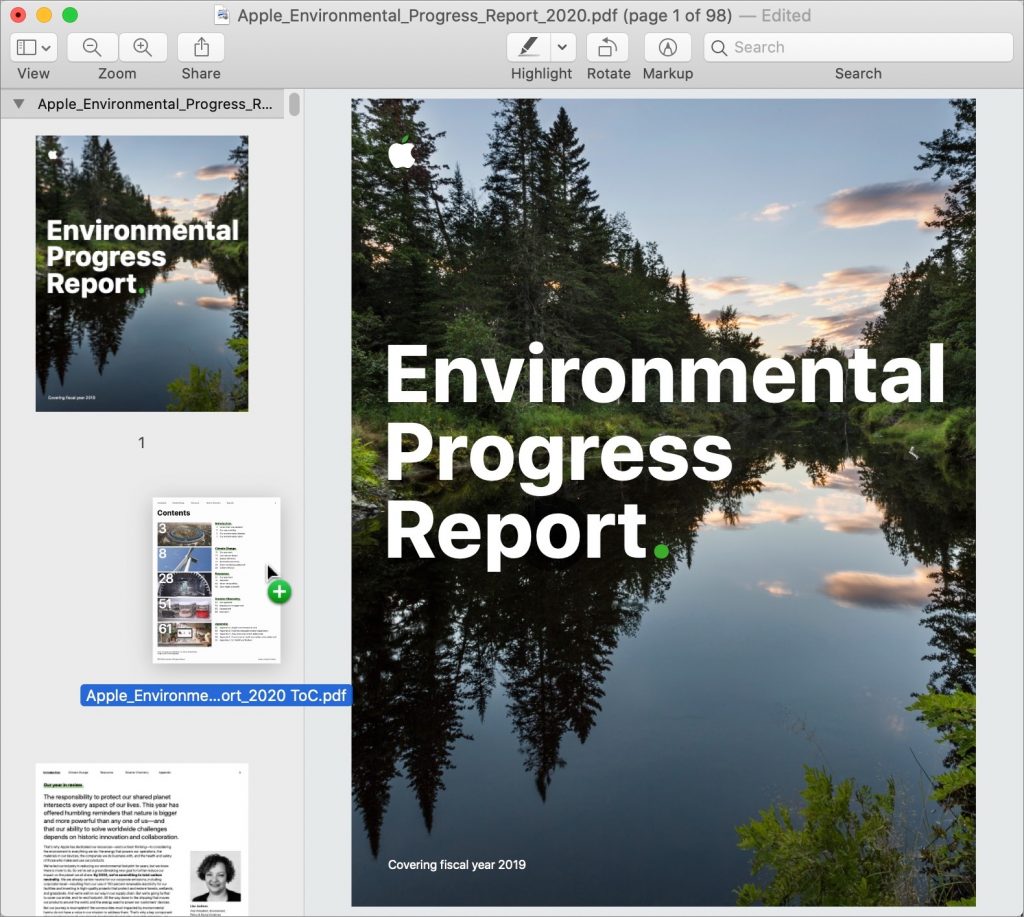Show the Markup toolbar
Image resolution: width=1024 pixels, height=917 pixels.
pyautogui.click(x=667, y=47)
